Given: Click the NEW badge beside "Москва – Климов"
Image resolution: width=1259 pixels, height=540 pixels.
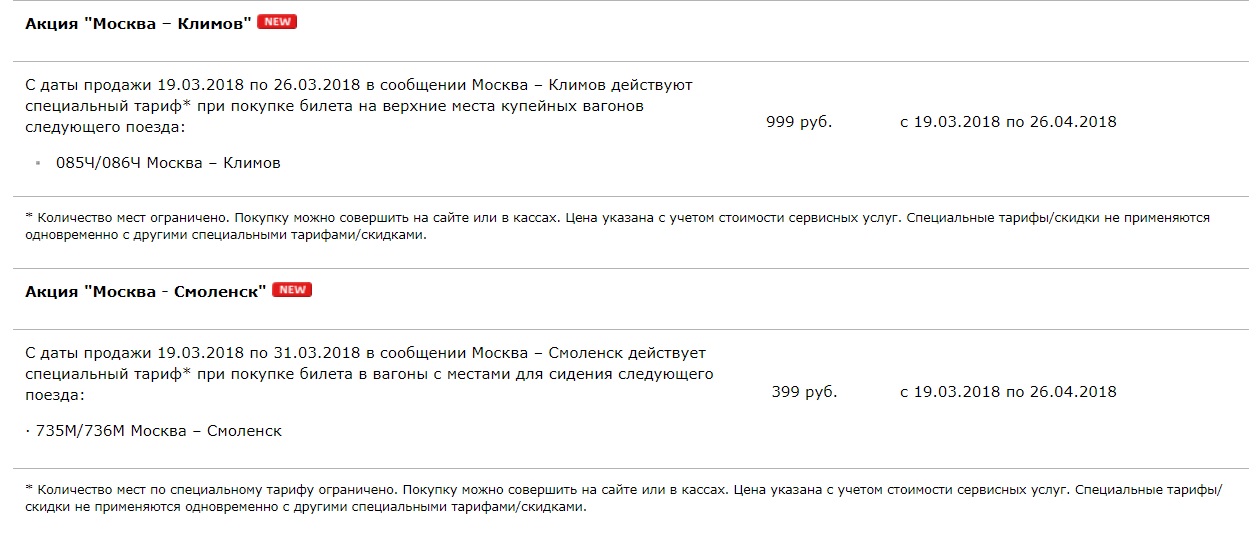Looking at the screenshot, I should (x=277, y=22).
